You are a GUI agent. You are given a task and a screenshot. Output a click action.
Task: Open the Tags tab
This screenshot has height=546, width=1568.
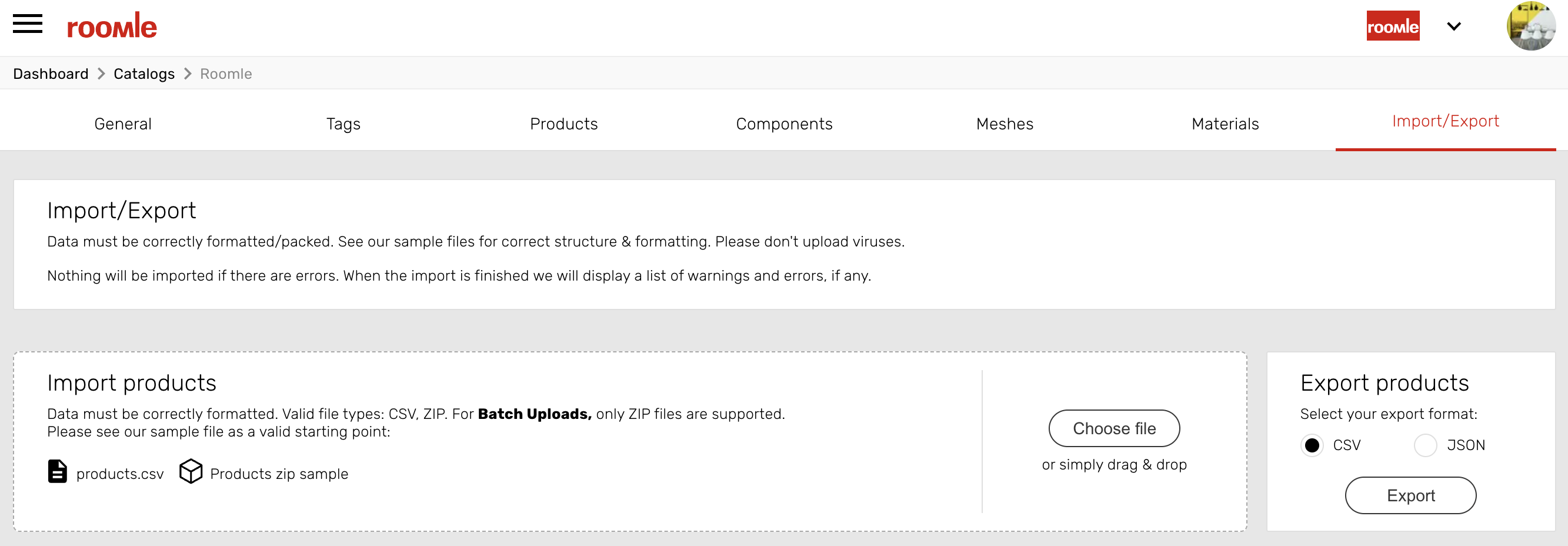343,124
